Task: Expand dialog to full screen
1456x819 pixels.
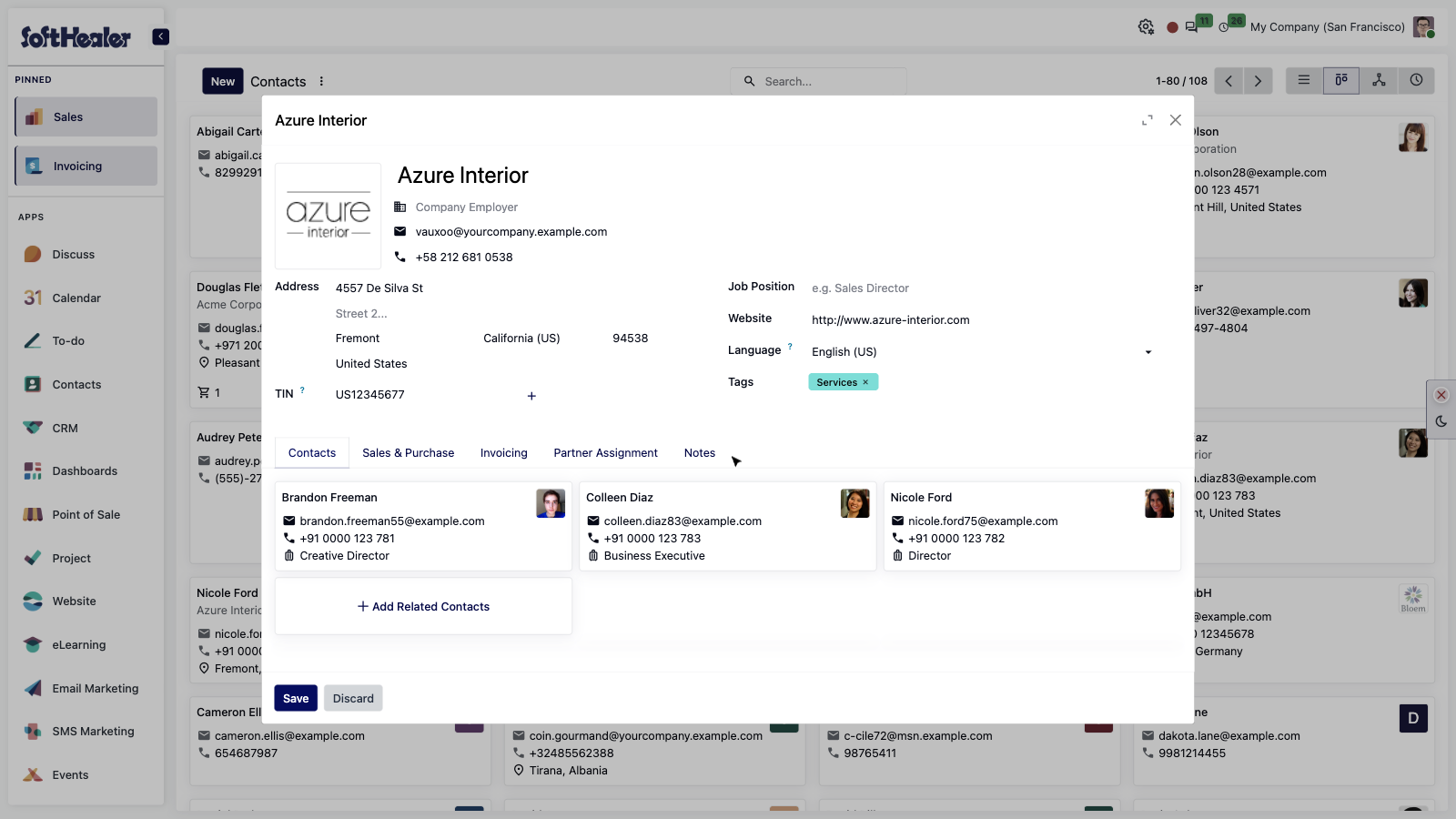Action: tap(1148, 120)
